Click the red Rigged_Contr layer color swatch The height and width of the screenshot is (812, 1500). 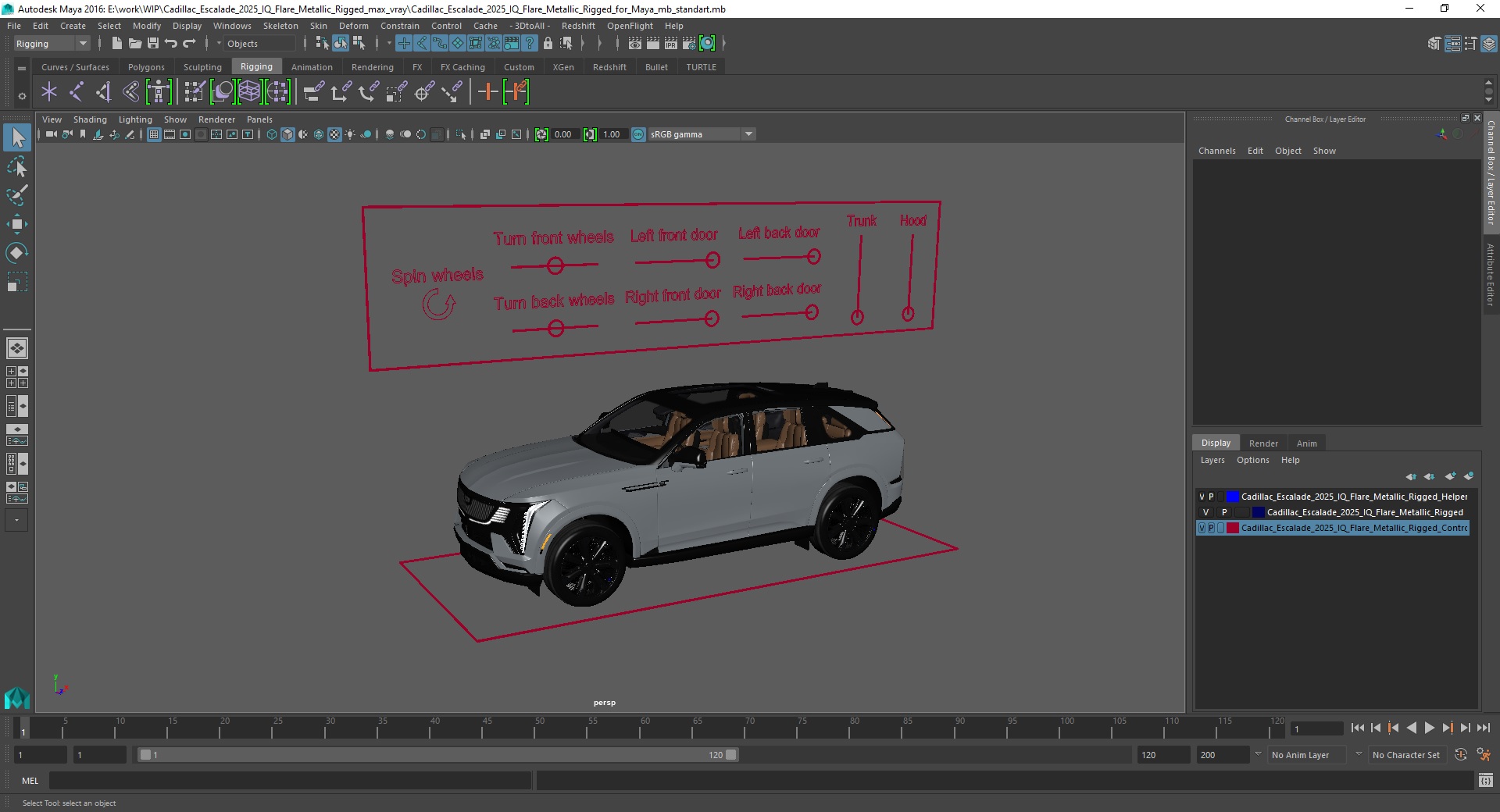[x=1232, y=528]
